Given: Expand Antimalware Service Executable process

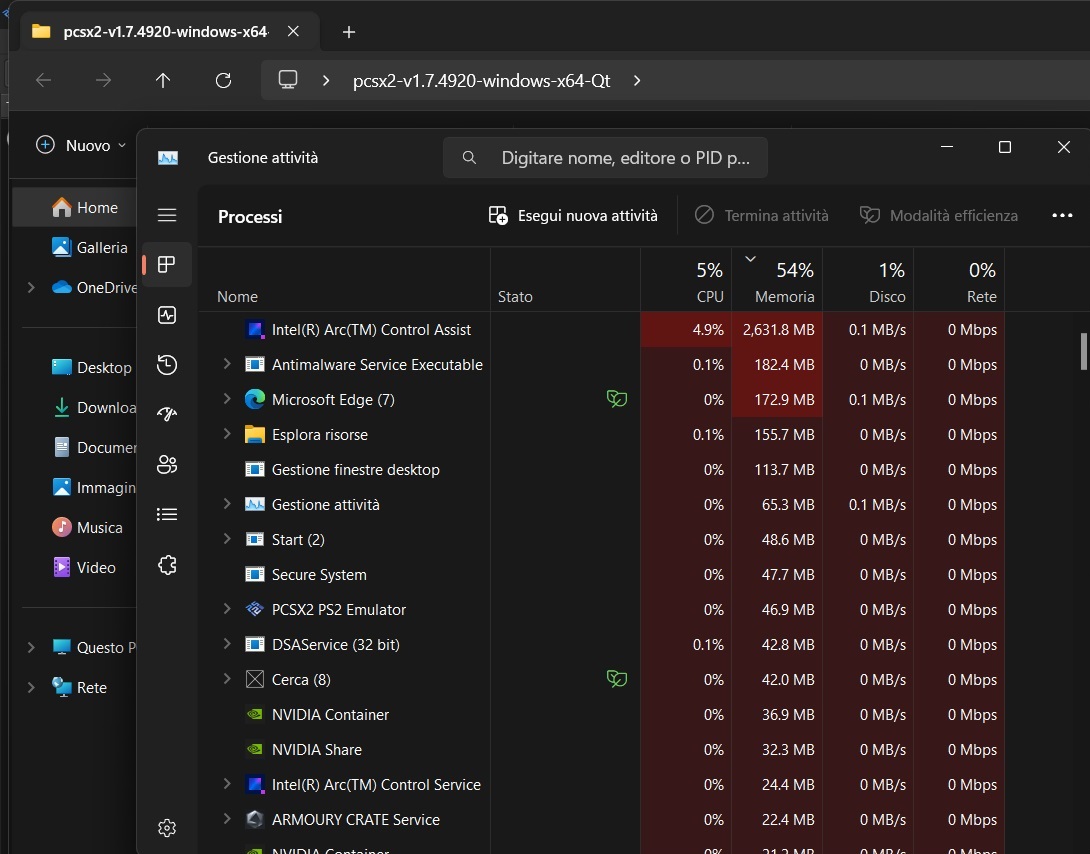Looking at the screenshot, I should 227,363.
